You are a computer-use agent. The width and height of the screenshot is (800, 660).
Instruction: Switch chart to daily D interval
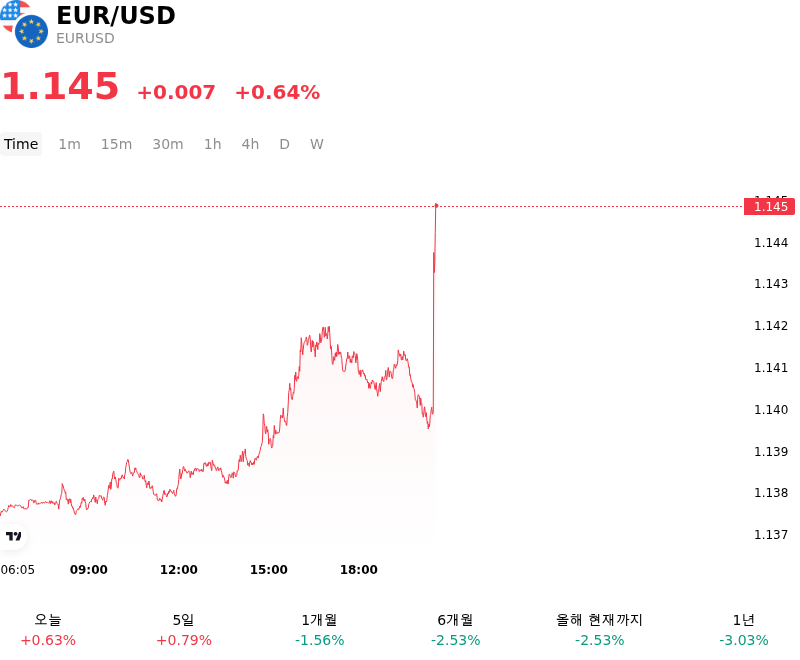point(285,144)
